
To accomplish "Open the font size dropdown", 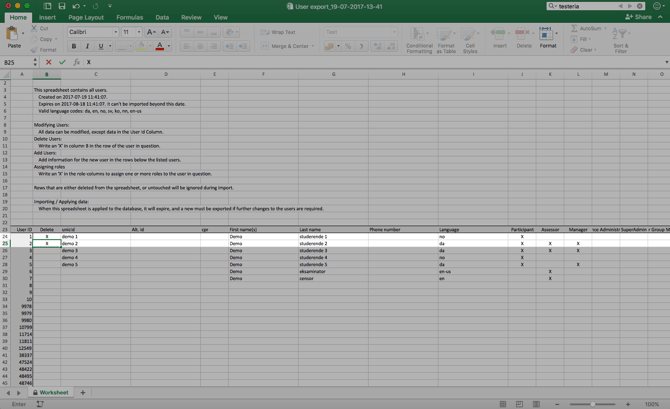I will (x=131, y=32).
